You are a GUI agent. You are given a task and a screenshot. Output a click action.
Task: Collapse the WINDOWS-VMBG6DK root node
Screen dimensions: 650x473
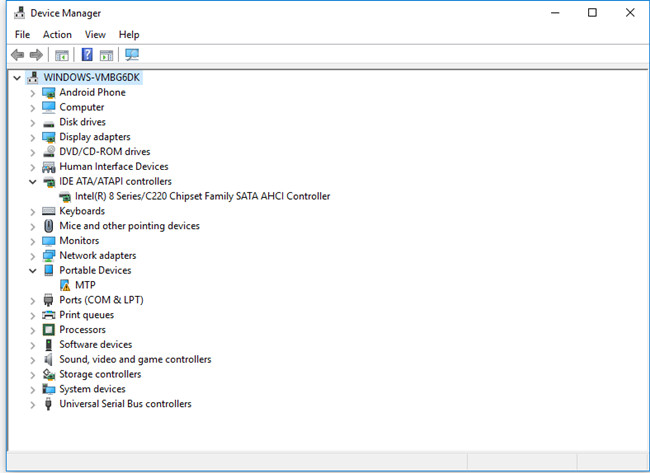coord(17,78)
